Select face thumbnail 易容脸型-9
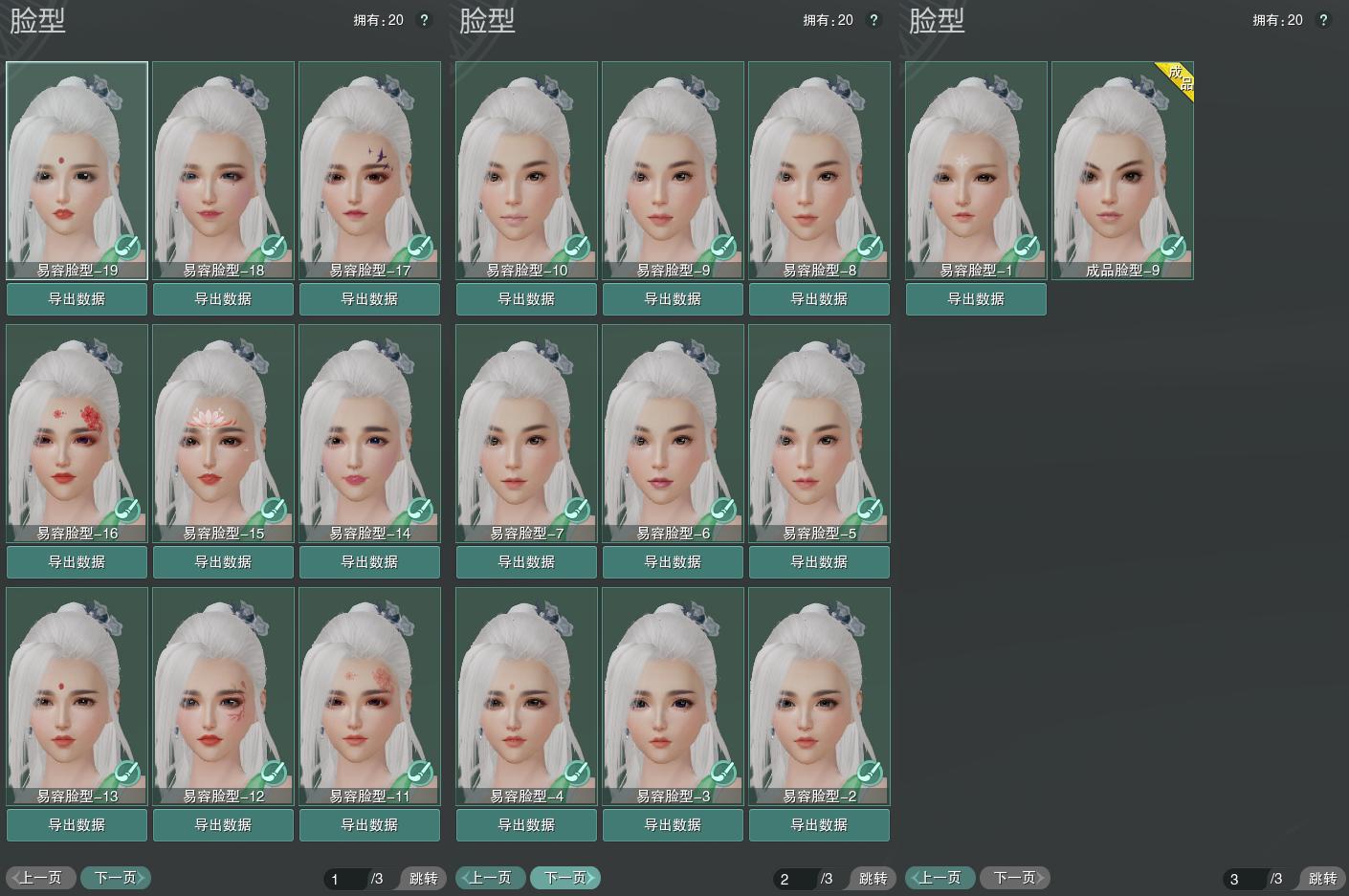Viewport: 1349px width, 896px height. pyautogui.click(x=674, y=171)
